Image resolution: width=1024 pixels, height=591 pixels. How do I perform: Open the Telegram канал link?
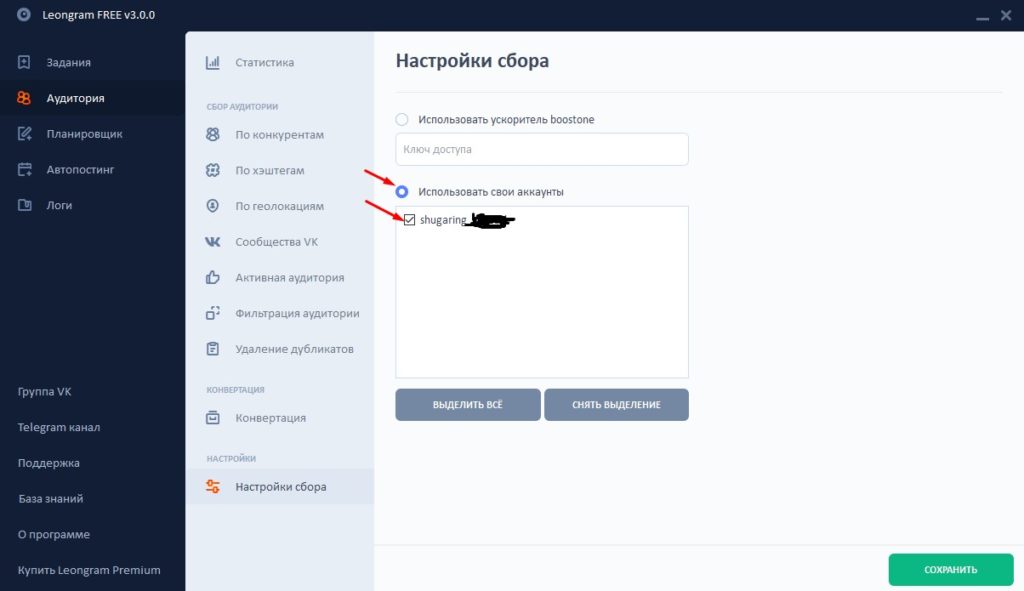point(59,427)
